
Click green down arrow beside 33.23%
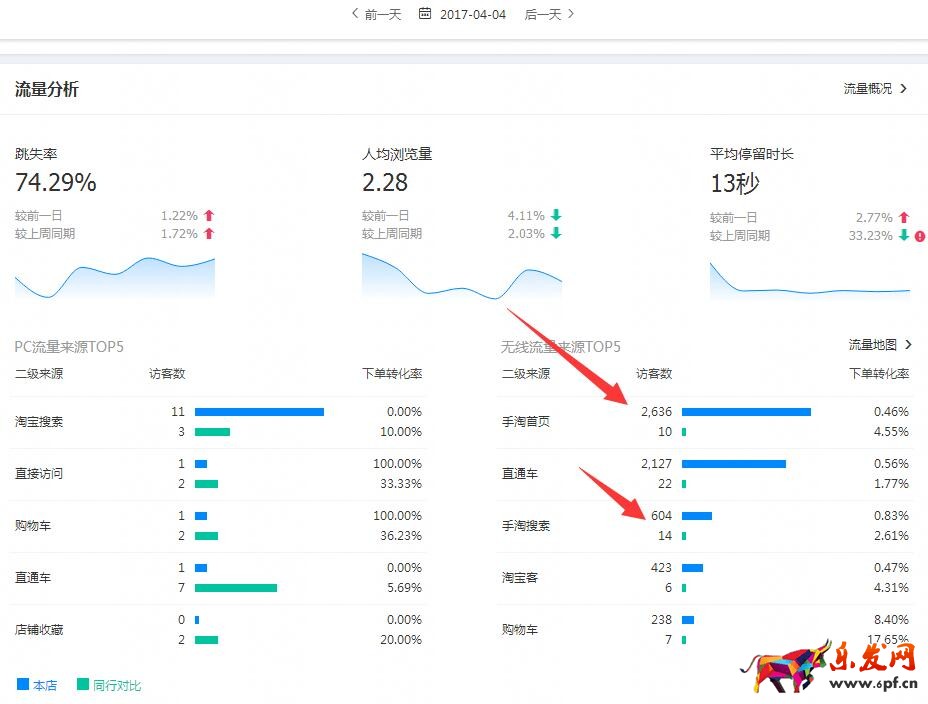(x=904, y=235)
